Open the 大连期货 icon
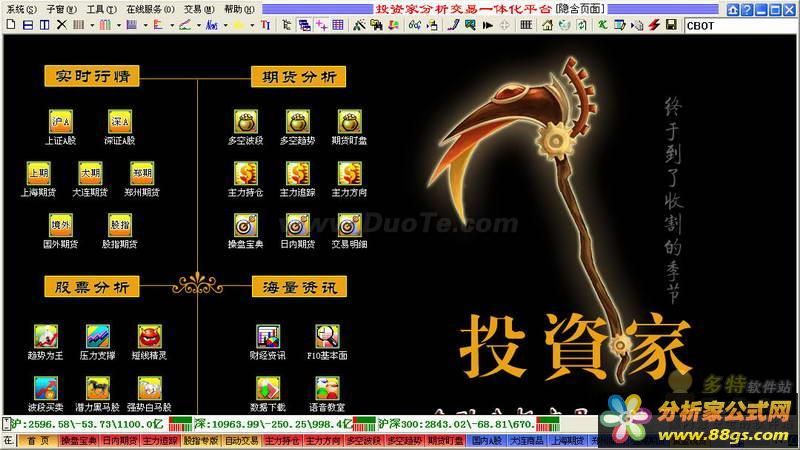The height and width of the screenshot is (450, 800). click(x=90, y=173)
